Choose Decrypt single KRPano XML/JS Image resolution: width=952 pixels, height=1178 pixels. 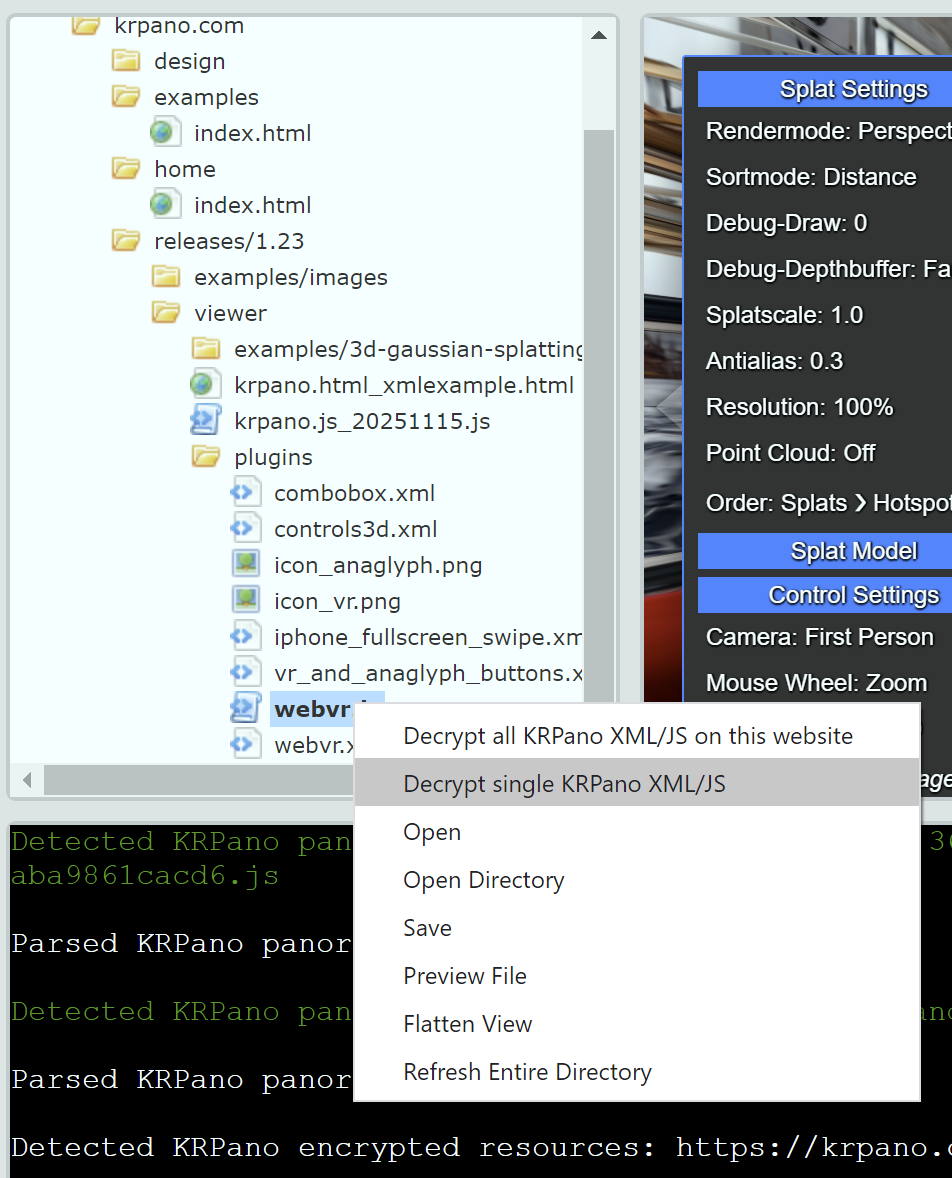[x=565, y=784]
